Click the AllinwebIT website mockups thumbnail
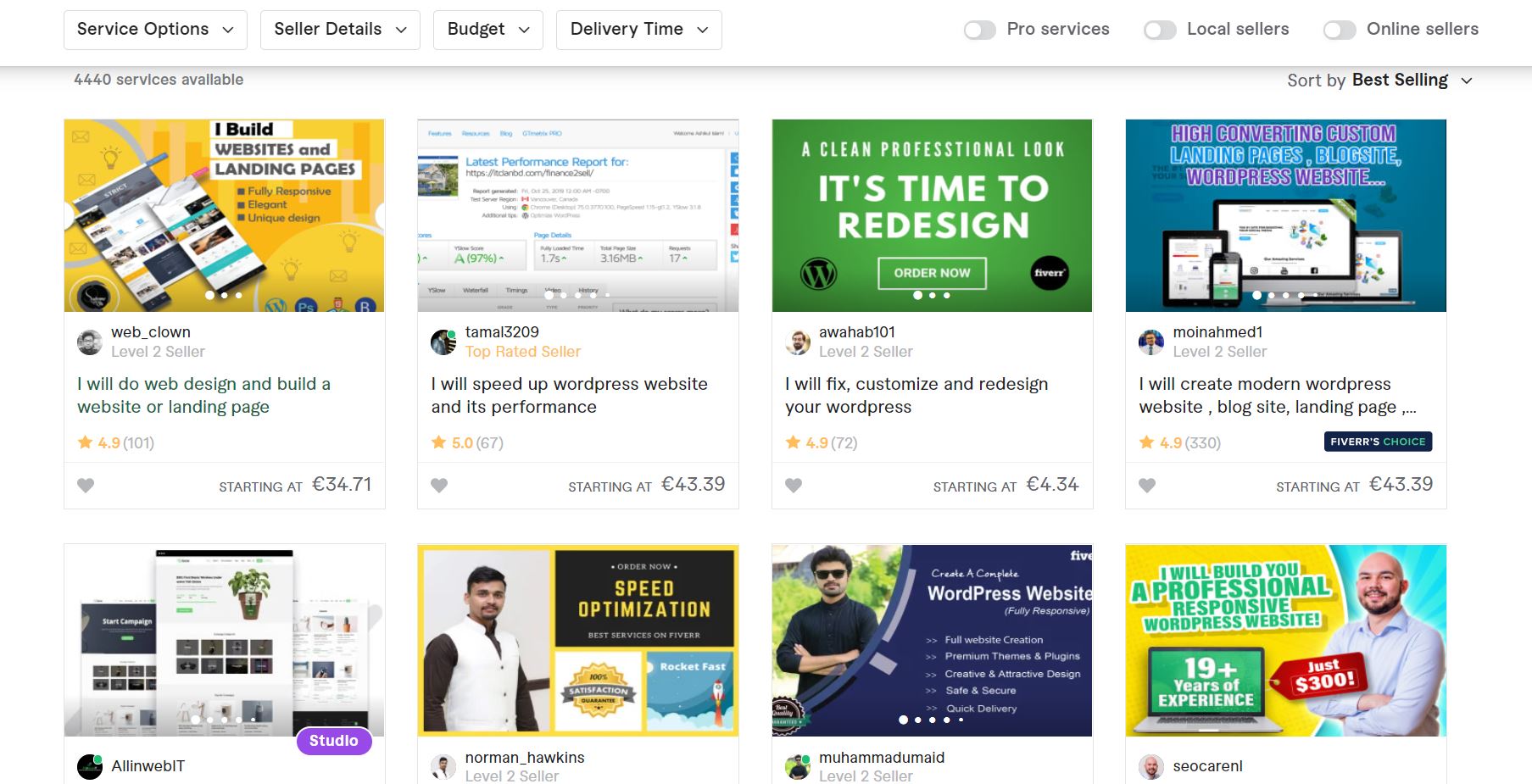The image size is (1532, 784). pos(225,641)
